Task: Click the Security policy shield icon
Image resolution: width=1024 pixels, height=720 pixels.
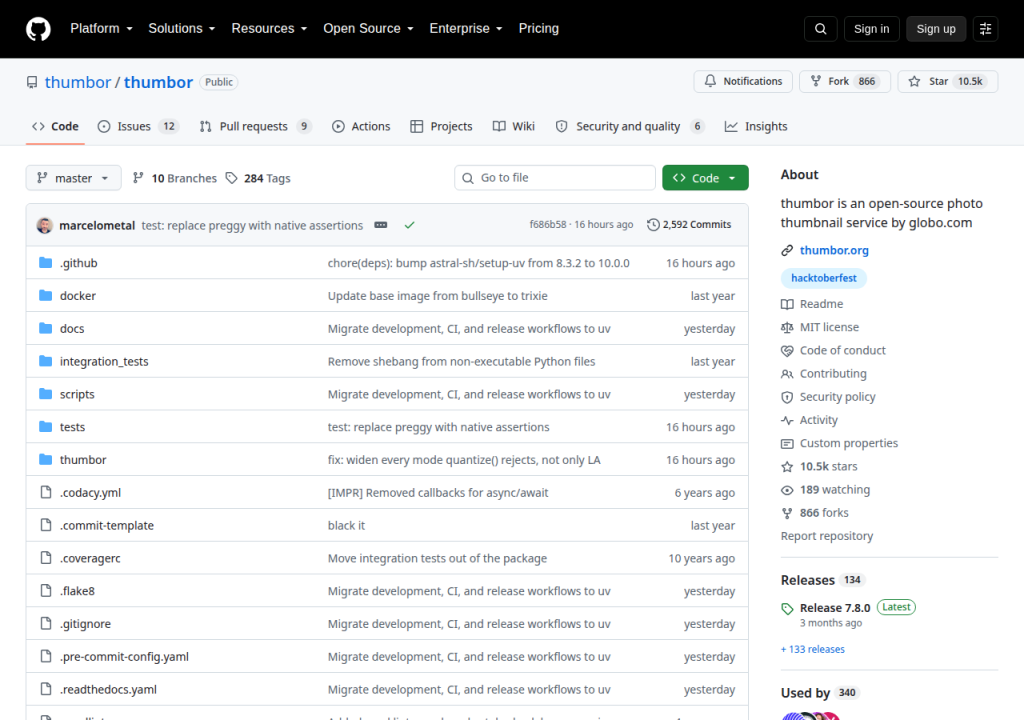Action: (x=787, y=397)
